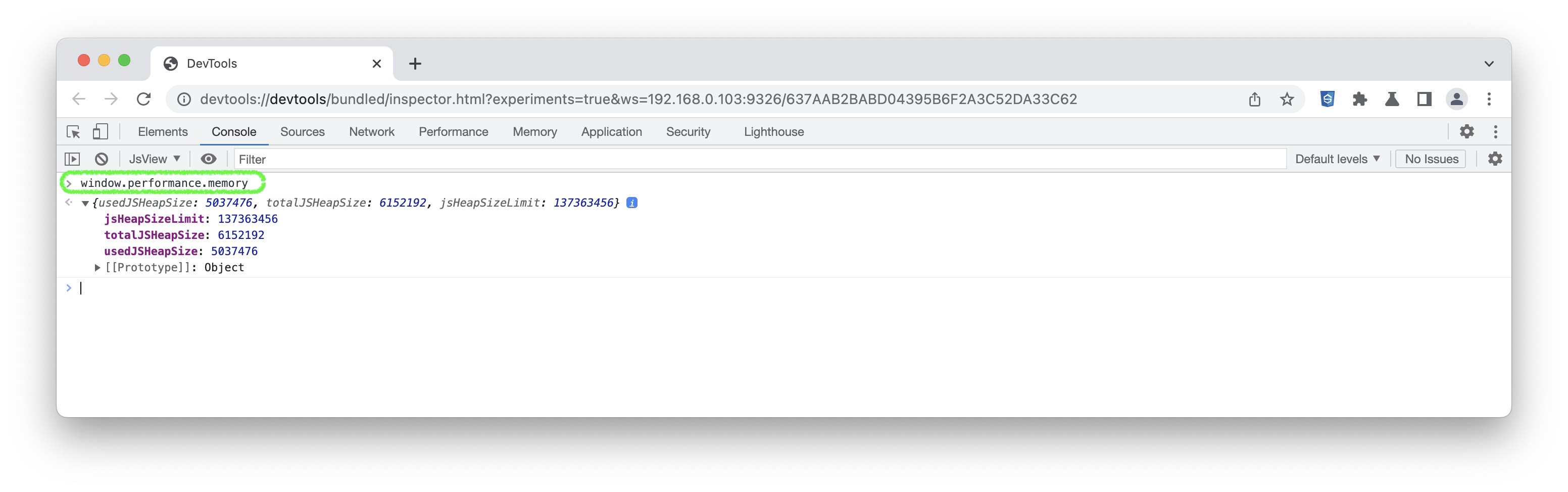Reload the current page
The height and width of the screenshot is (492, 1568).
pyautogui.click(x=143, y=99)
